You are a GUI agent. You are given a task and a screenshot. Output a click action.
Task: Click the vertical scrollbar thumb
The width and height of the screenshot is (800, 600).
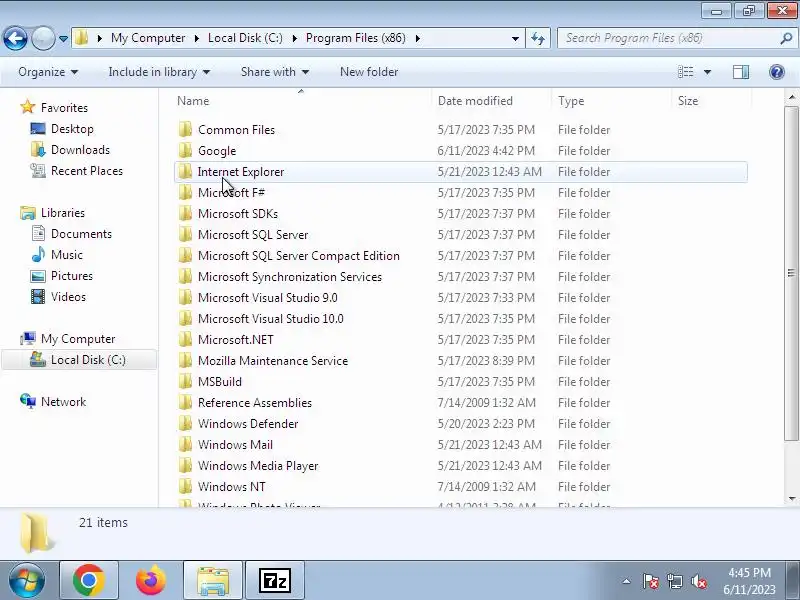tap(792, 273)
